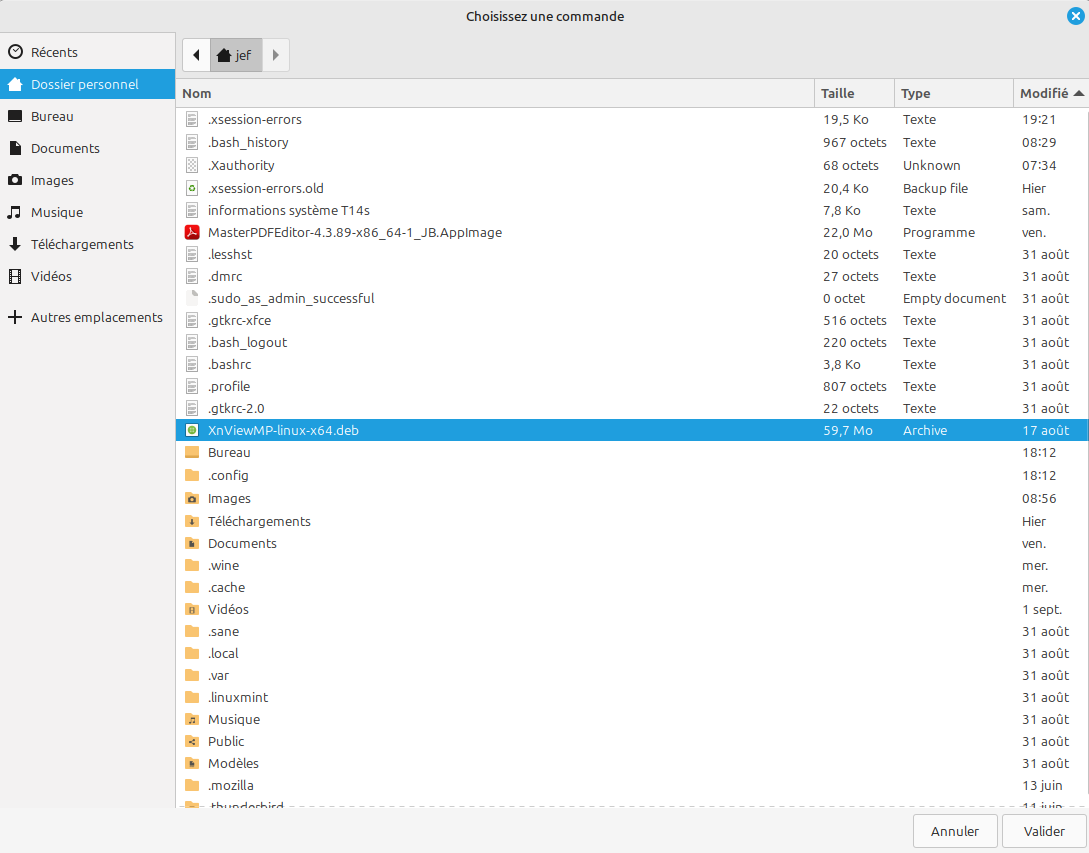Click the .xsession-errors.old backup file icon
The image size is (1089, 853).
(x=193, y=188)
